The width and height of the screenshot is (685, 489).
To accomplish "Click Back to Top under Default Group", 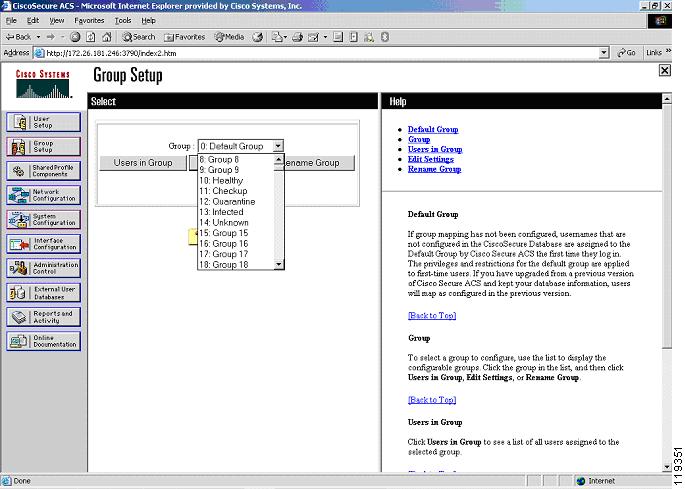I will pos(432,316).
